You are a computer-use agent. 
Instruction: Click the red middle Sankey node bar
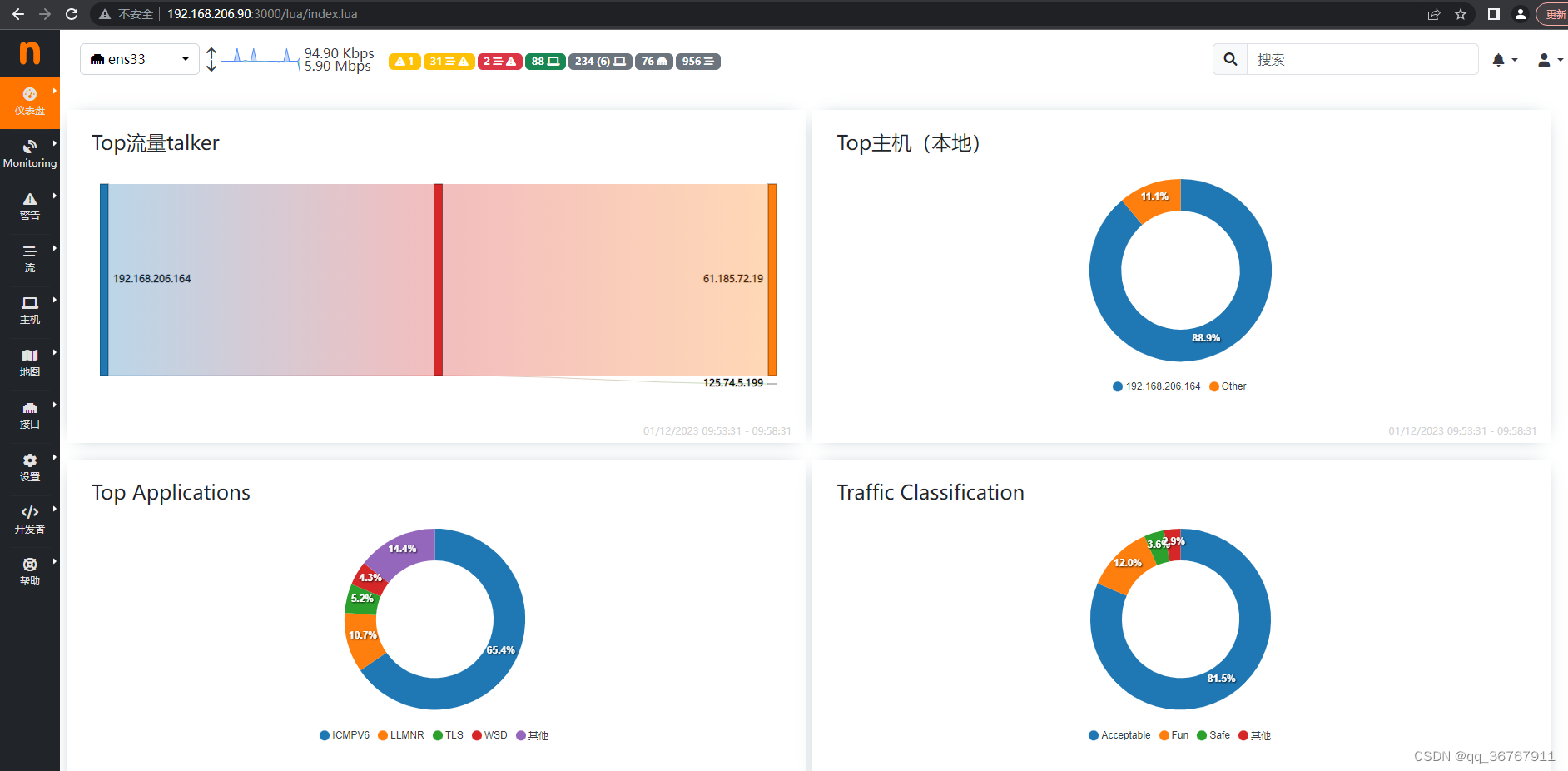438,280
